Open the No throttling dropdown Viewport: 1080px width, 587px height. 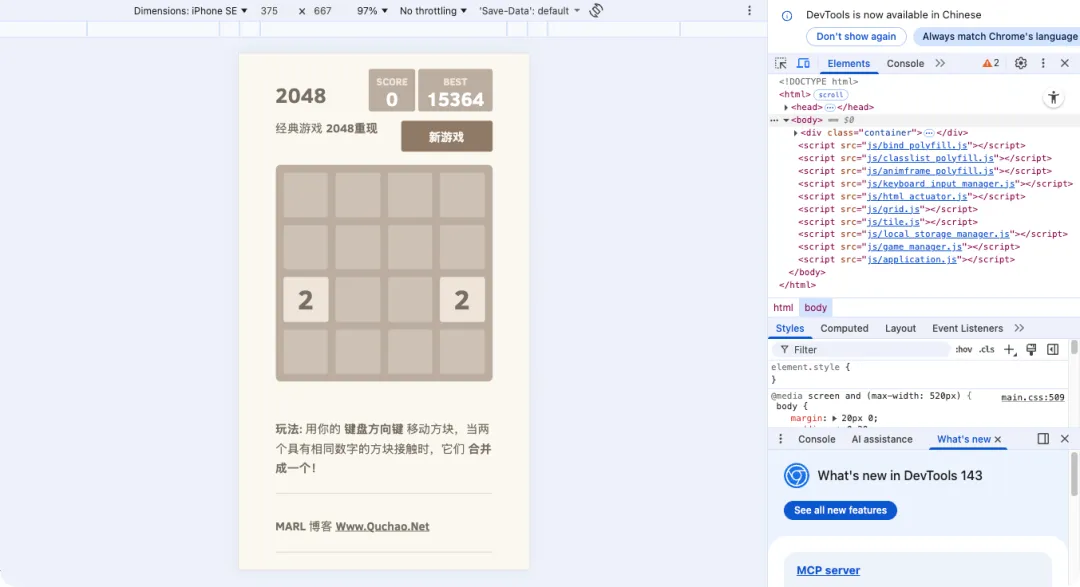pos(433,11)
